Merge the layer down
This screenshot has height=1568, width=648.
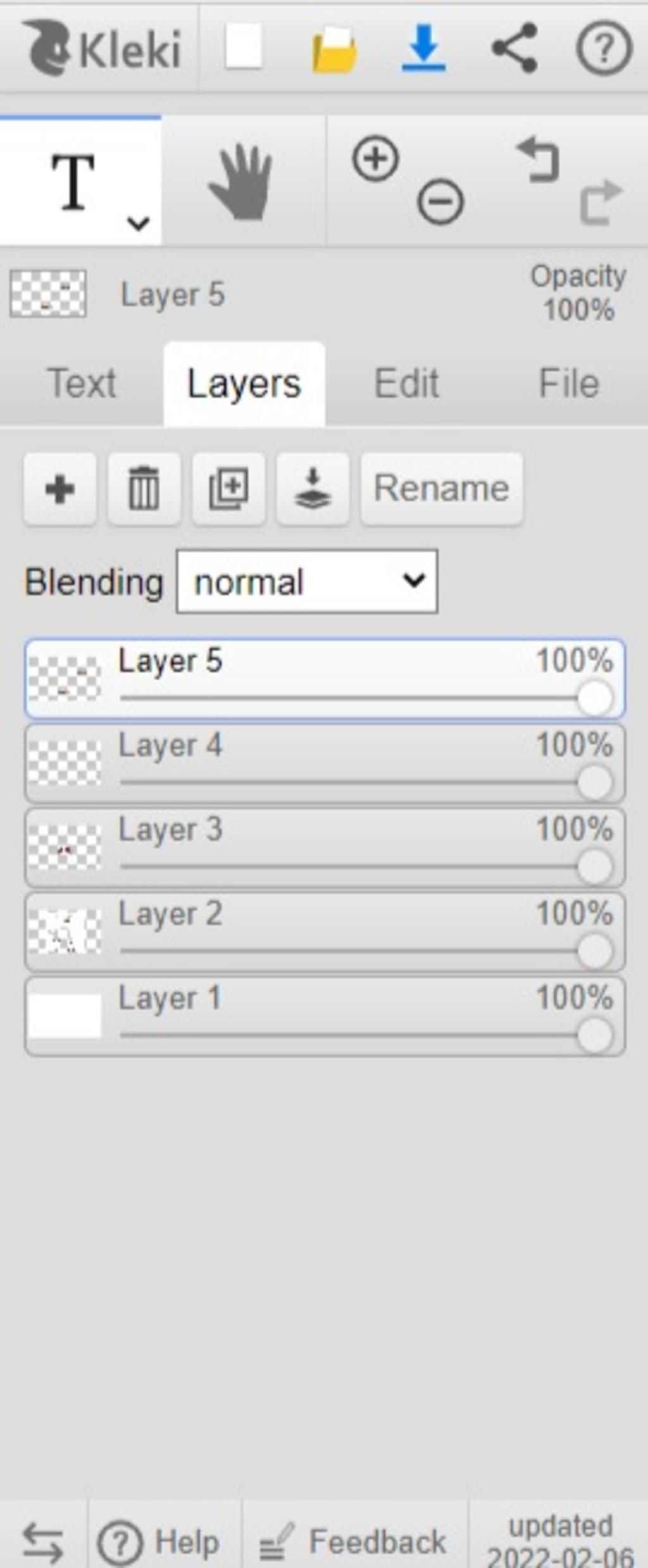tap(313, 488)
